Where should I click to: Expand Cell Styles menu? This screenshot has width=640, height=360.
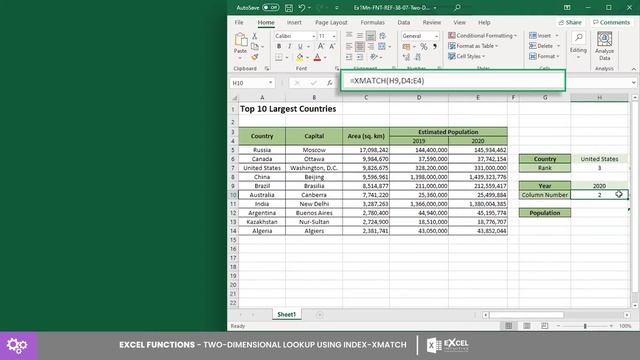(467, 56)
